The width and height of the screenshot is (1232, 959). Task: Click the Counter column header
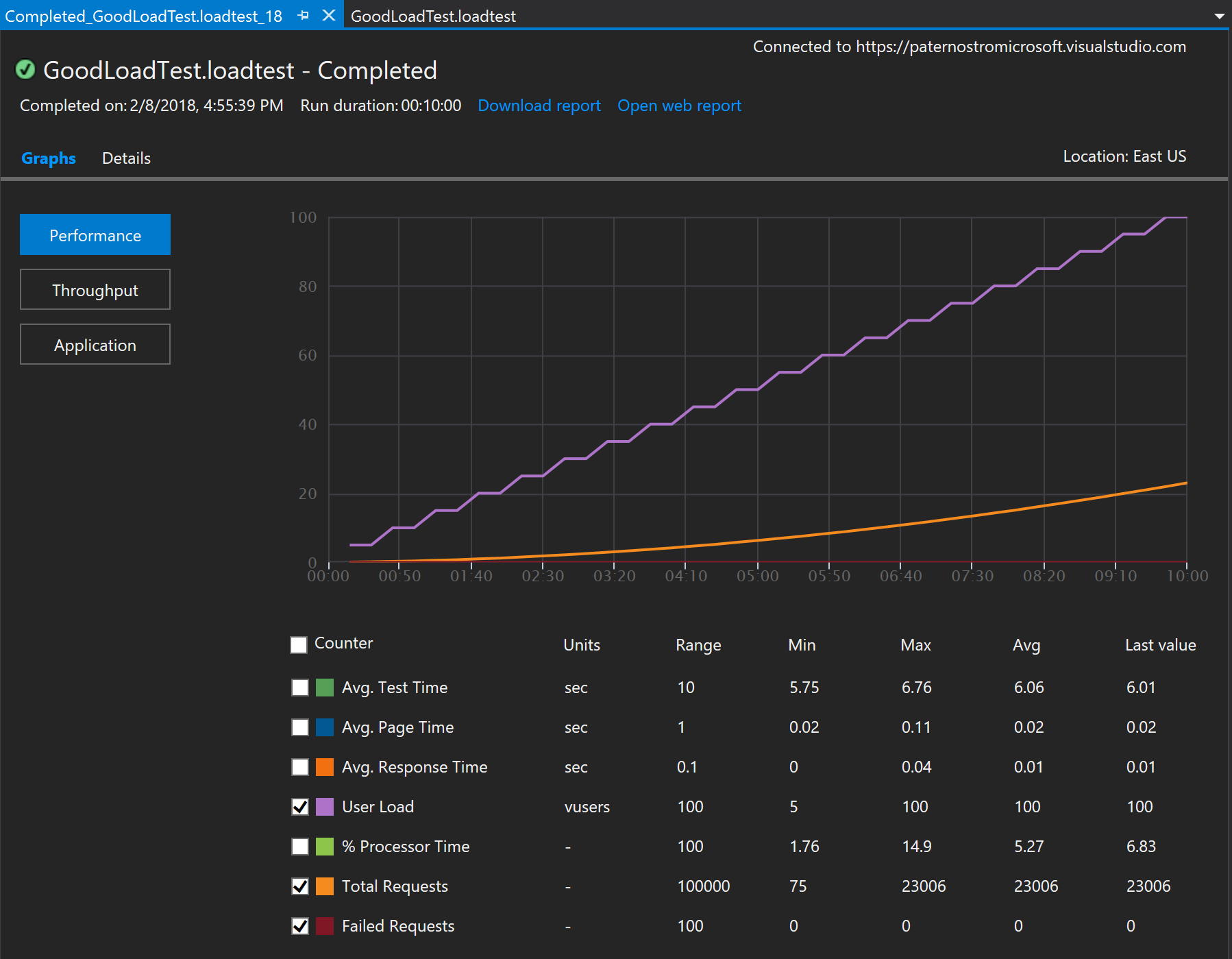(344, 643)
